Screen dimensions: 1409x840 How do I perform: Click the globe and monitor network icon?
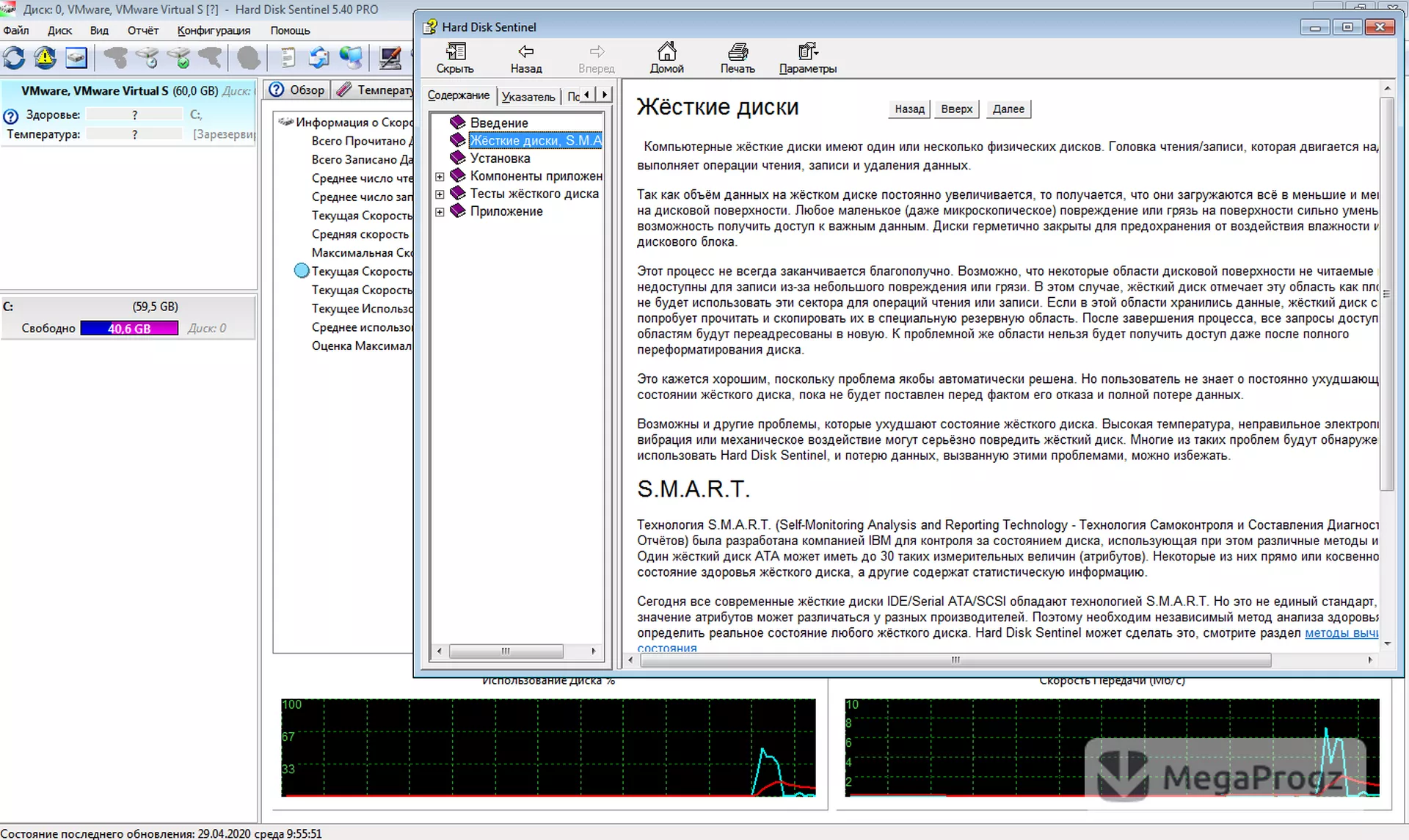[x=351, y=57]
